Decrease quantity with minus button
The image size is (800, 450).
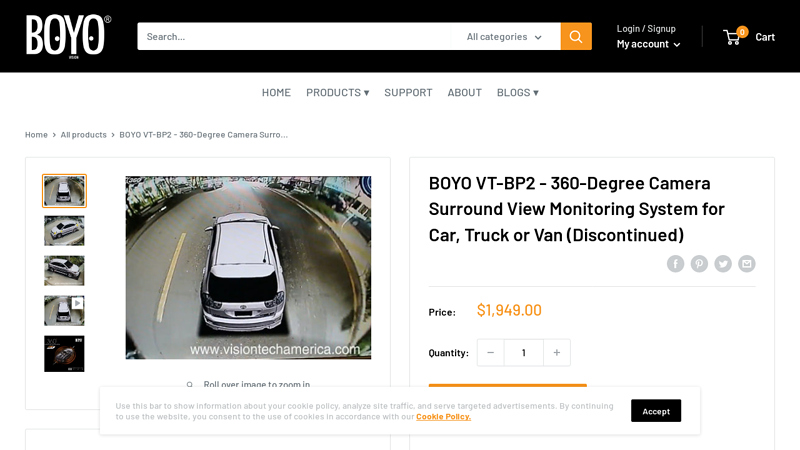coord(490,352)
